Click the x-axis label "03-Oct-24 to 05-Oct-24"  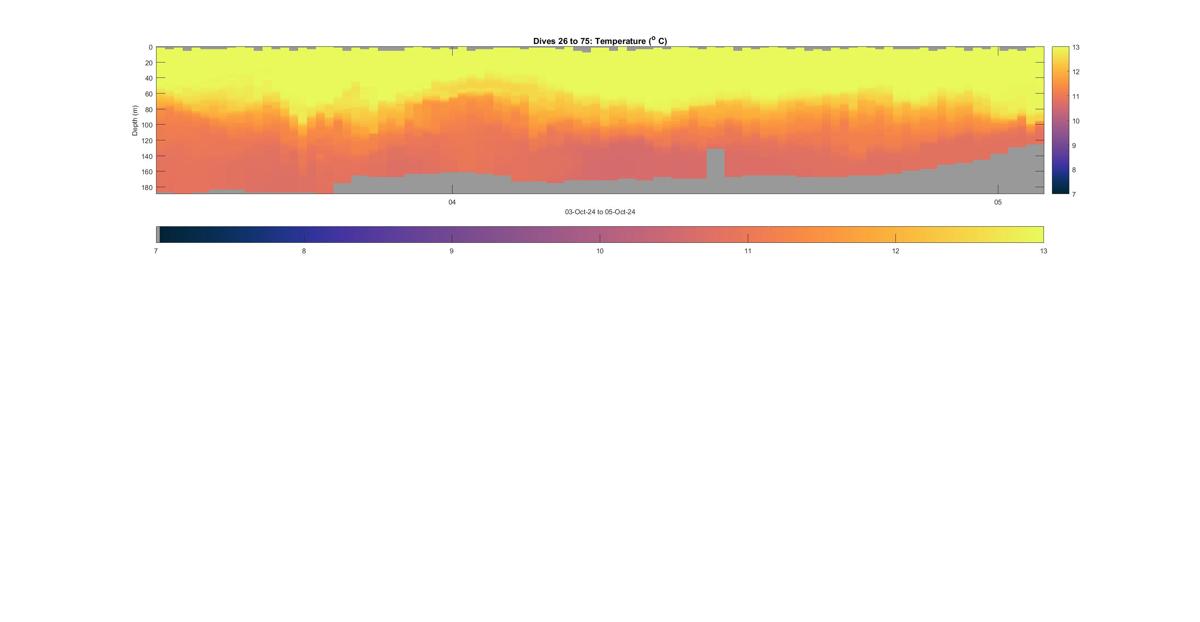600,212
